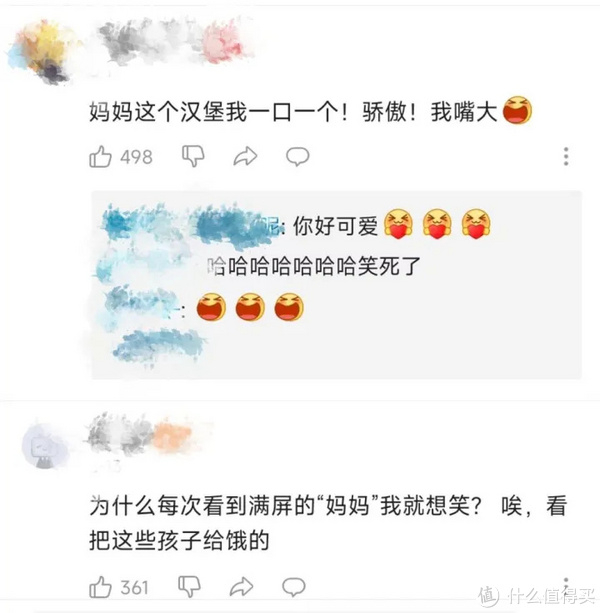Open reply with three laughing emojis
Screen dimensions: 600x613
tap(204, 307)
